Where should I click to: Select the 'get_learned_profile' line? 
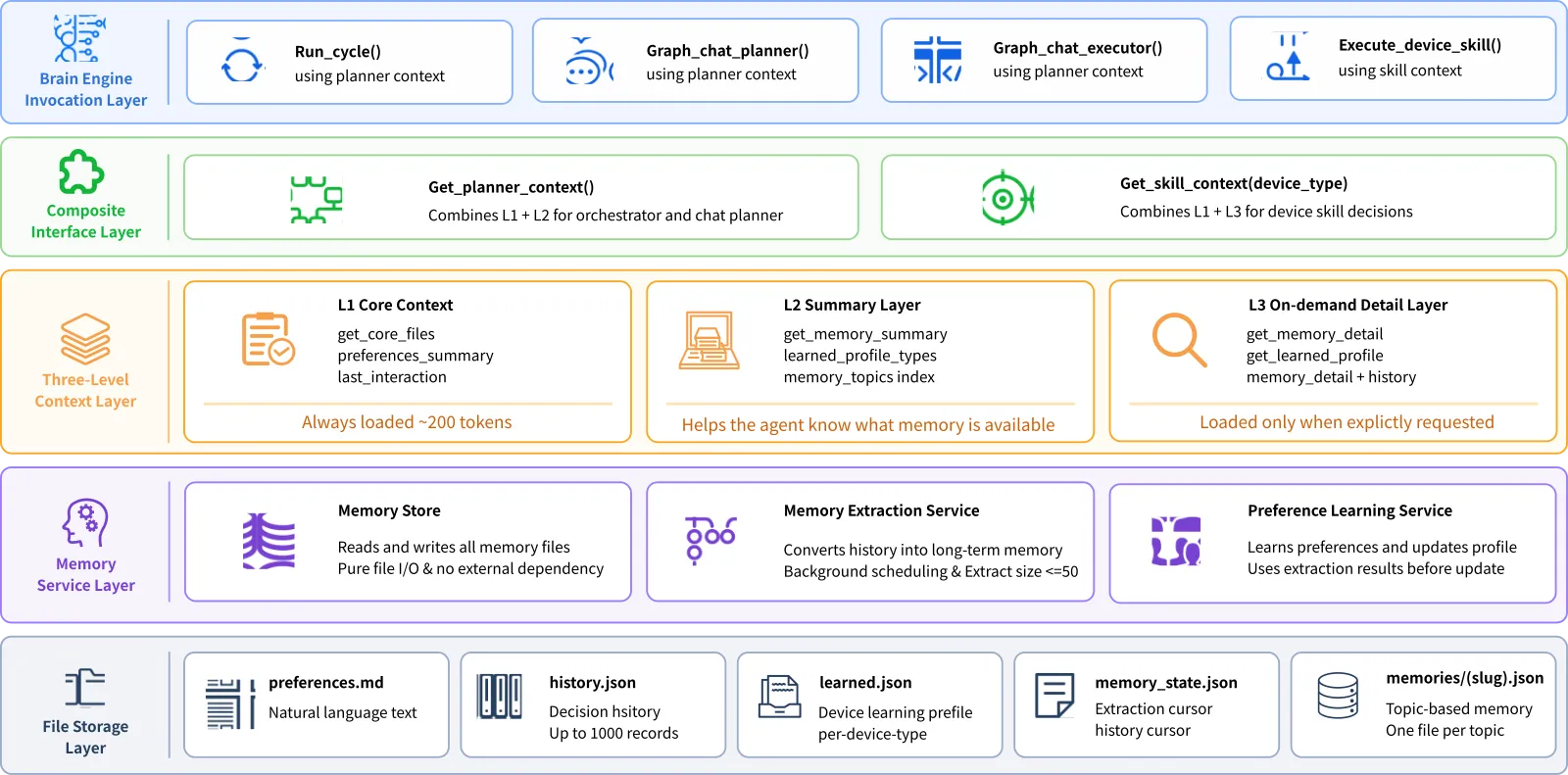[1315, 356]
